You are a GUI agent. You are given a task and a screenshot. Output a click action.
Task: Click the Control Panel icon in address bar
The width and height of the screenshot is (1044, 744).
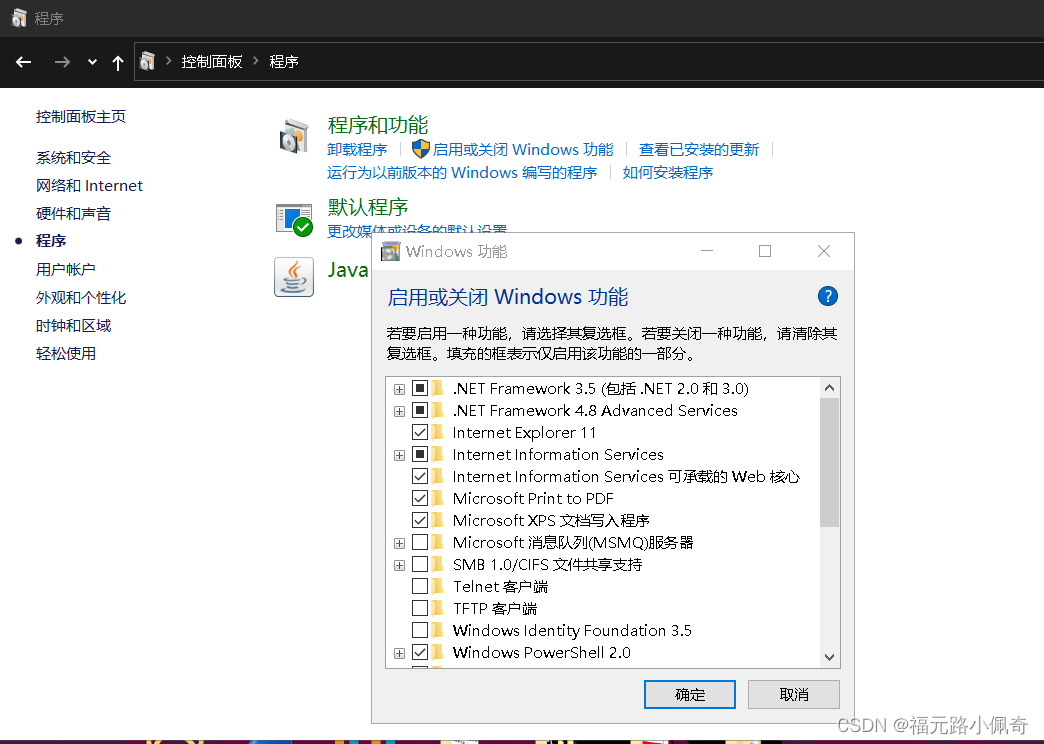(148, 62)
